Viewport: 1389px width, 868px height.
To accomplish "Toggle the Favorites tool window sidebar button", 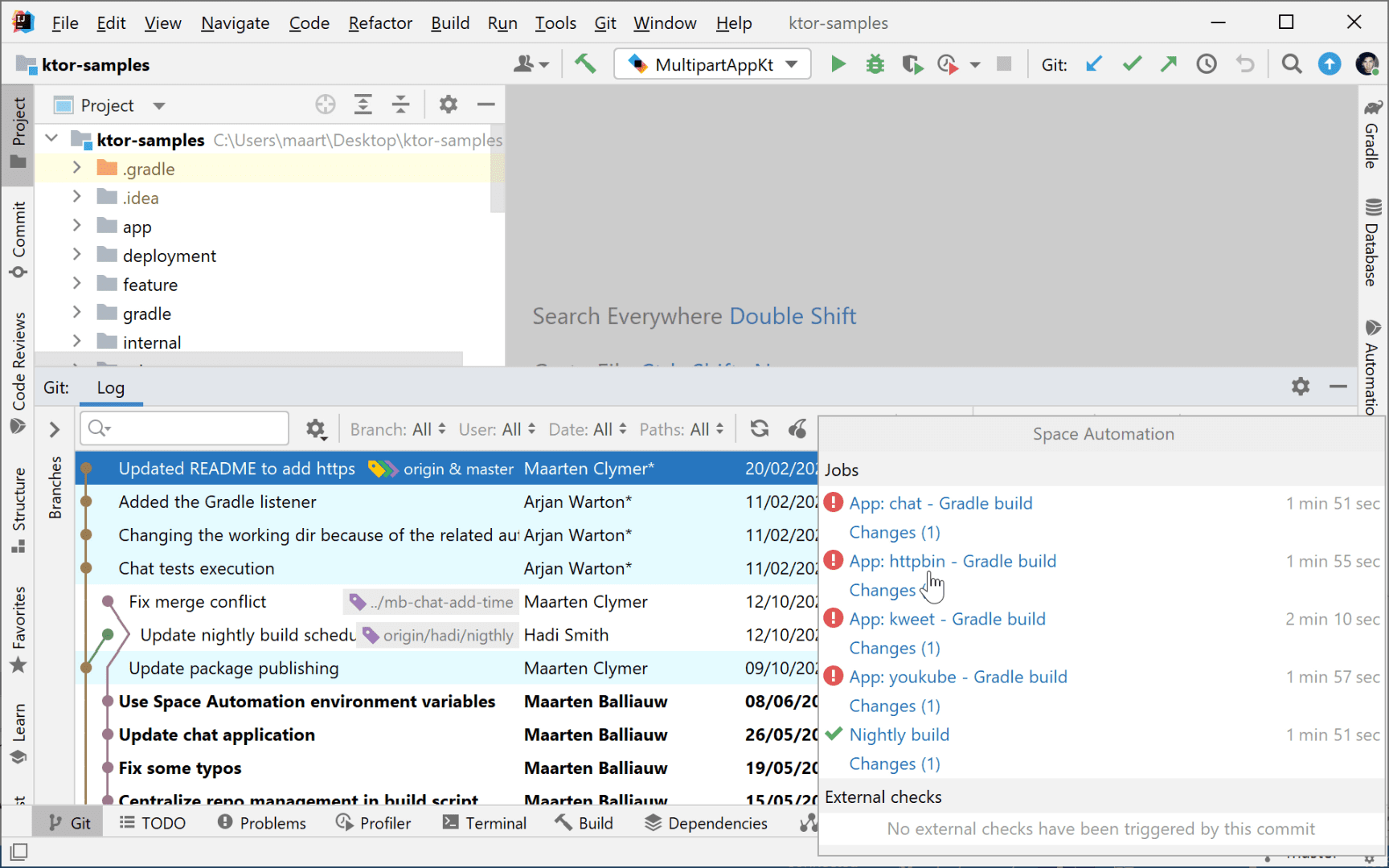I will 18,629.
